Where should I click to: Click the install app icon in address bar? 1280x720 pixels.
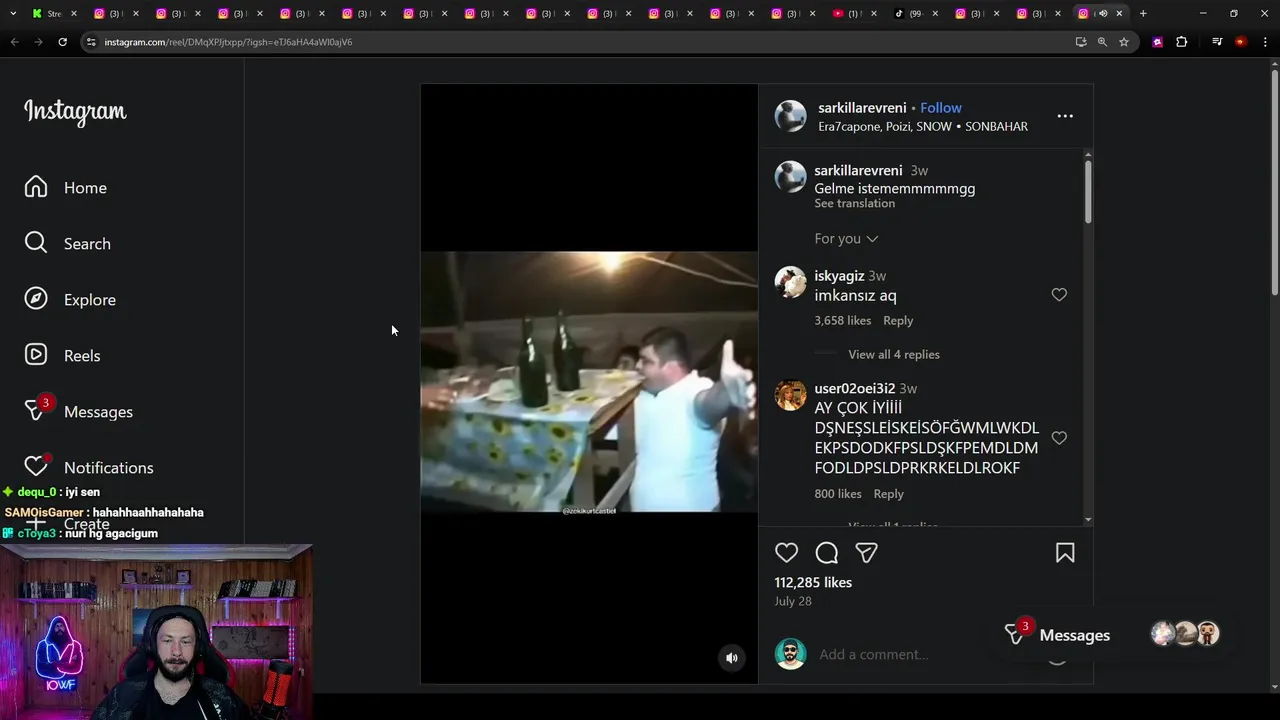click(1081, 42)
